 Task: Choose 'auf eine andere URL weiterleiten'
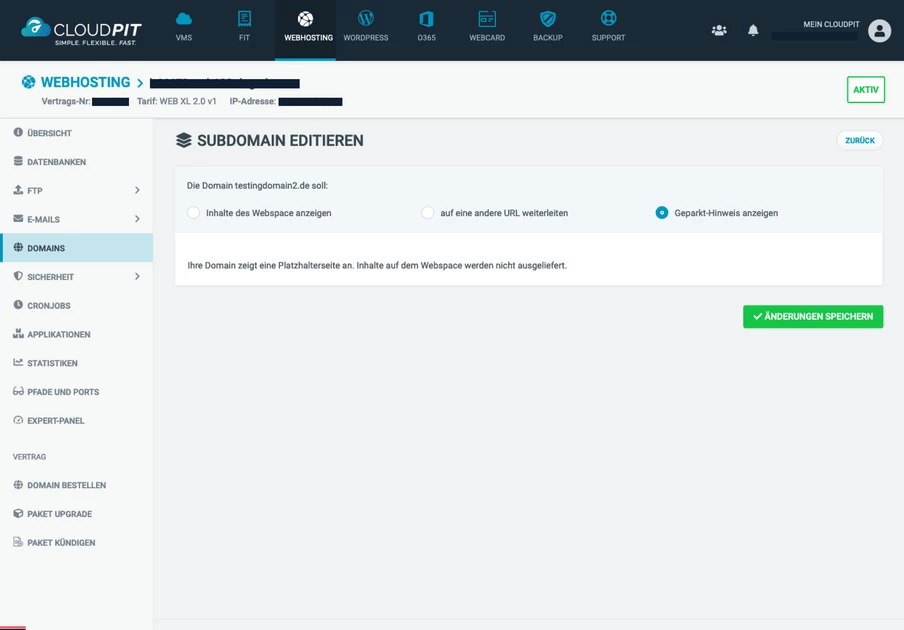428,213
